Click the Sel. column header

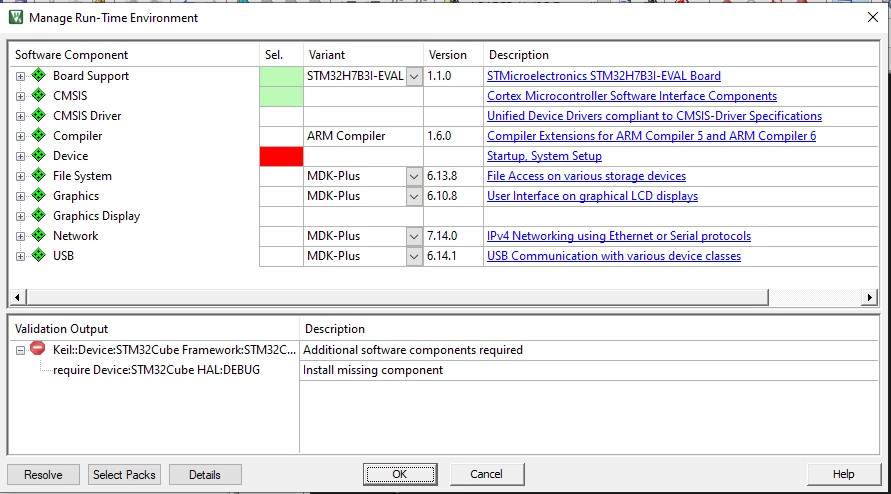(x=281, y=55)
